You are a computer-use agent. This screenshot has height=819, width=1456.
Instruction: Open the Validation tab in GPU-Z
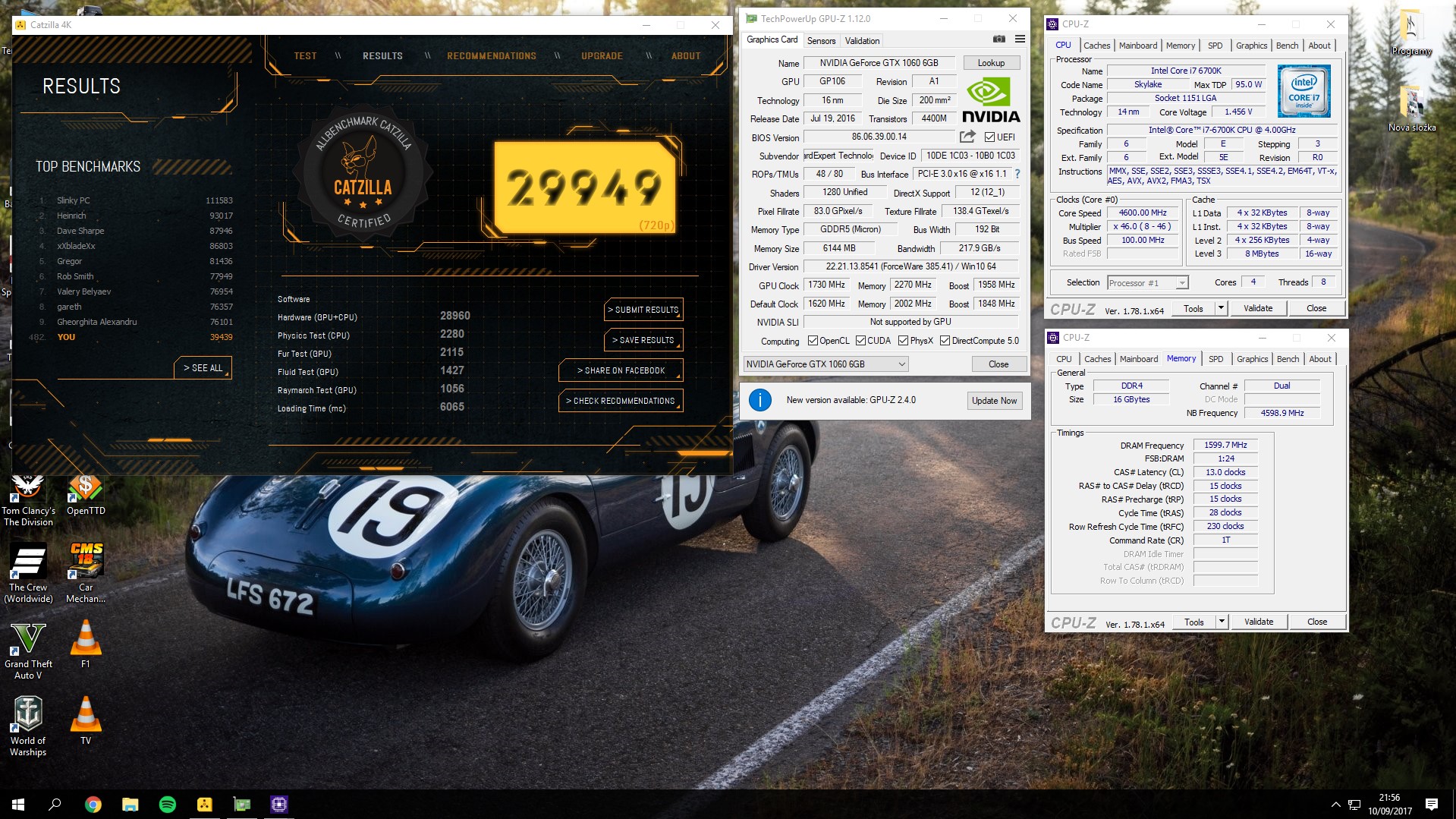pyautogui.click(x=862, y=41)
